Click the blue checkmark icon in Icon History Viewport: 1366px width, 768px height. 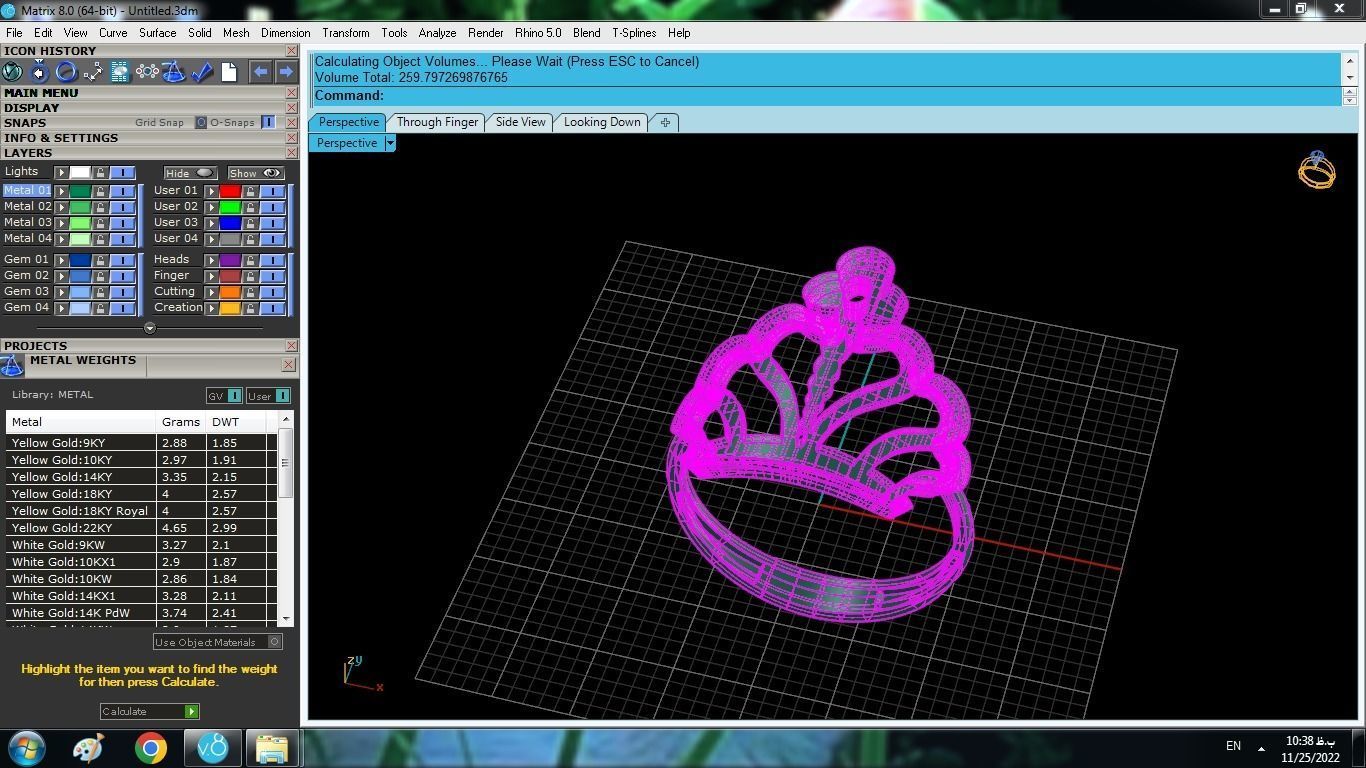(x=202, y=71)
